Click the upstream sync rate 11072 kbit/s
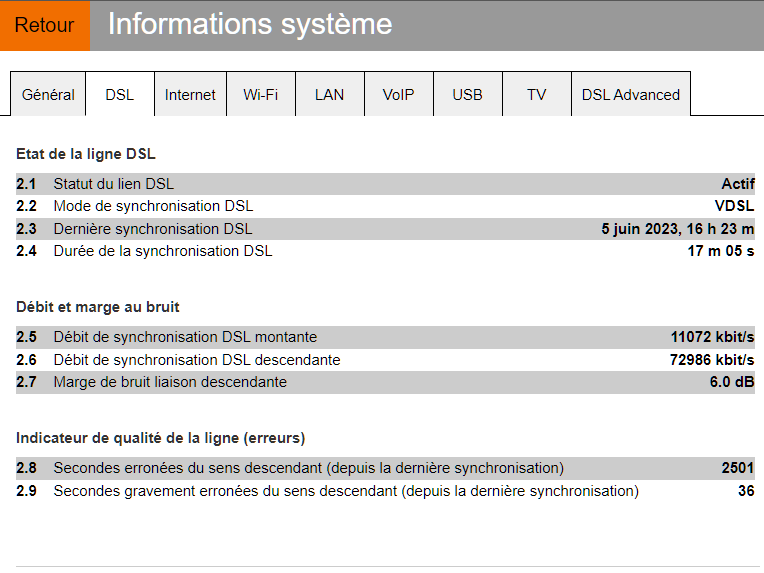Screen dimensions: 764x573 click(x=712, y=337)
